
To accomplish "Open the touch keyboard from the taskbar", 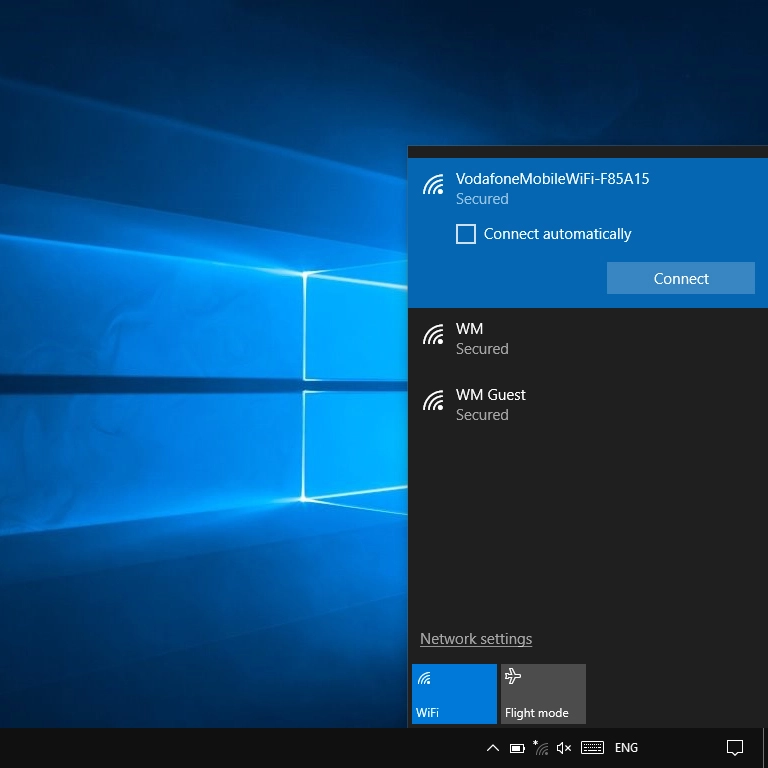I will (592, 748).
